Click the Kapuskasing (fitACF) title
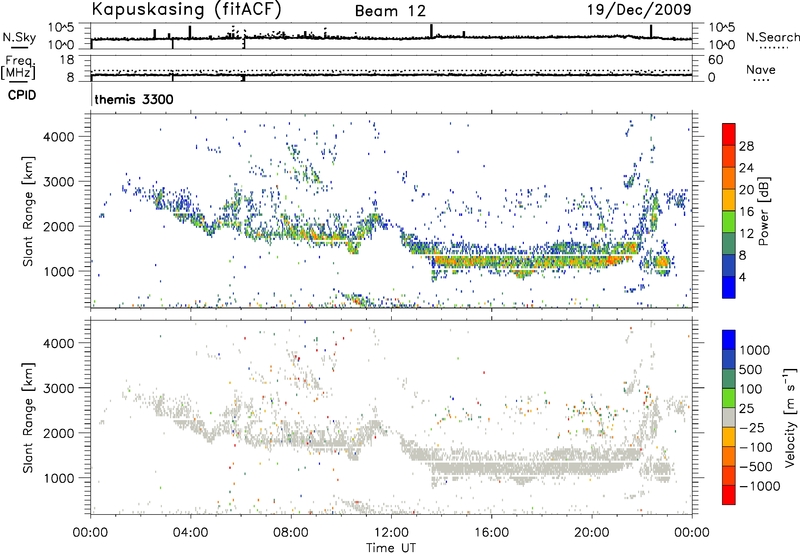 point(186,10)
